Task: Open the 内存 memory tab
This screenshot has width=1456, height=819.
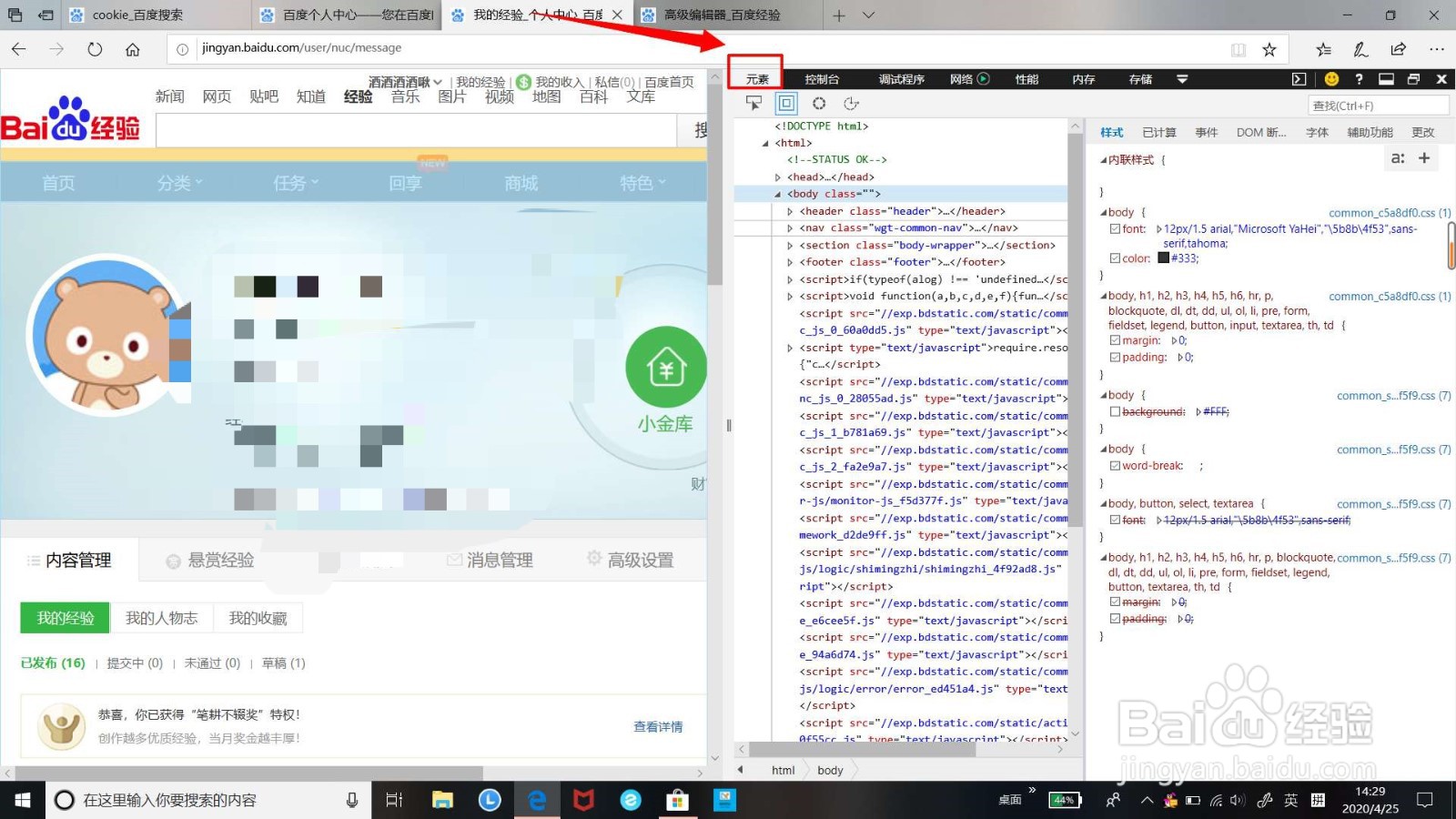Action: [1084, 79]
